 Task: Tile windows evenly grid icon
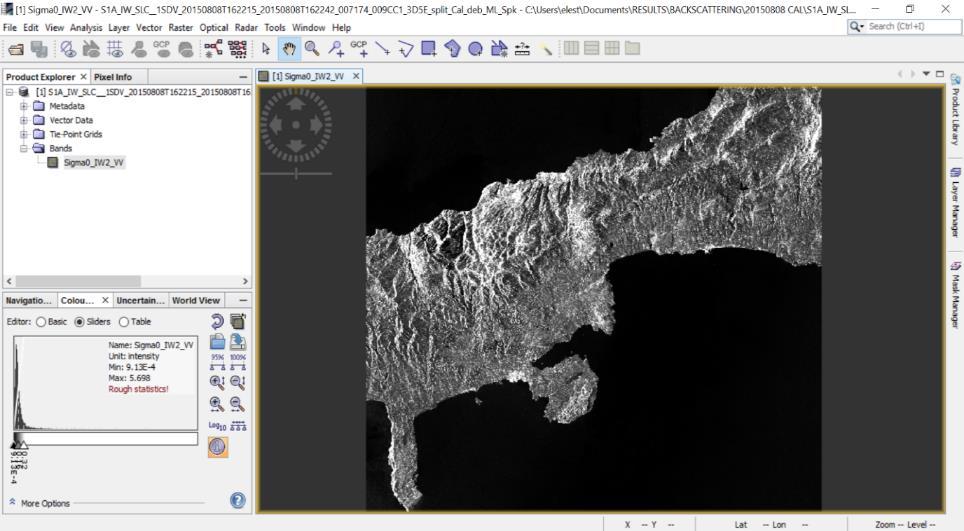(x=612, y=48)
